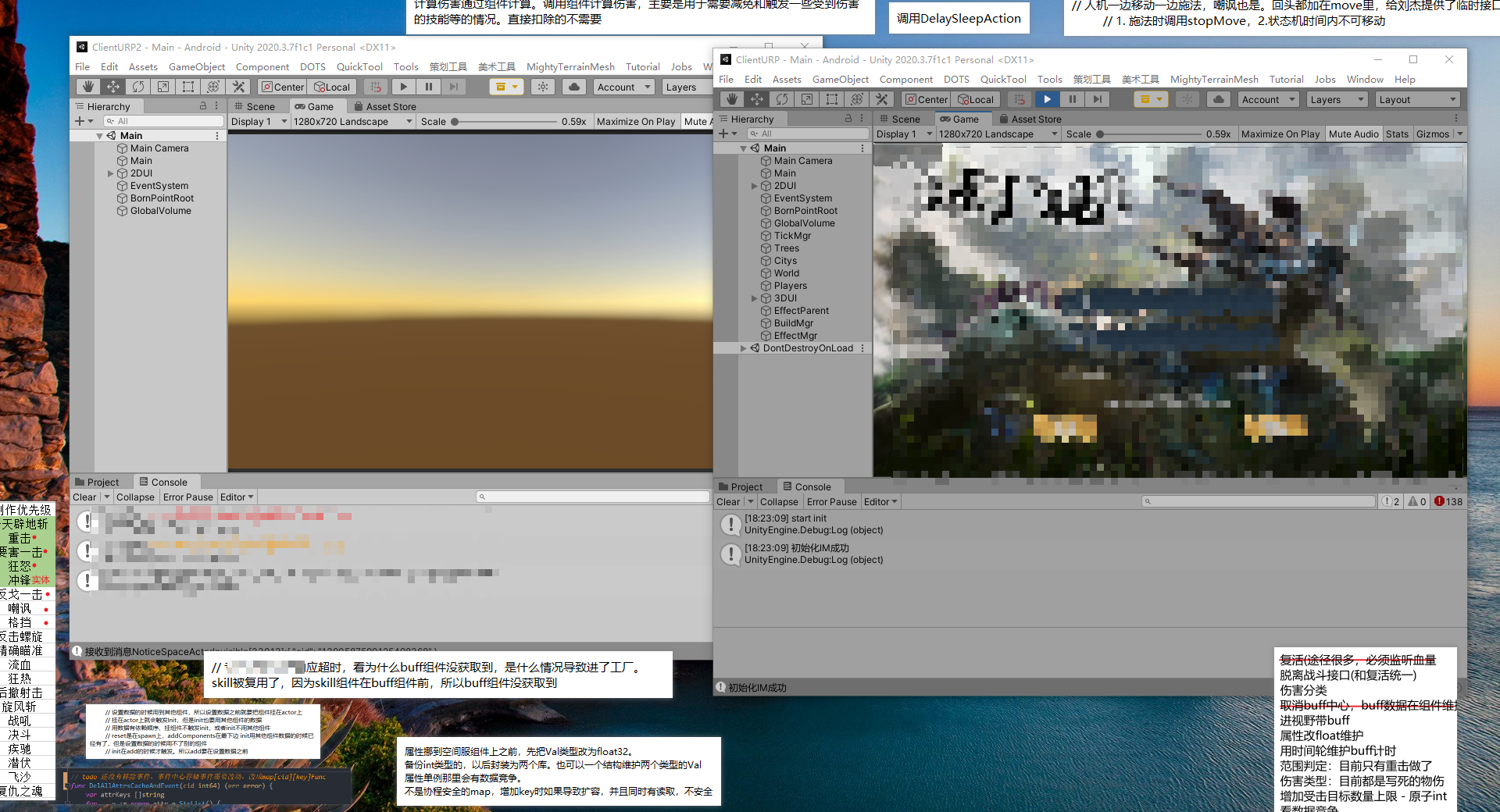Viewport: 1500px width, 812px height.
Task: Expand 2DUI object in ClientURP2 Hierarchy
Action: 111,173
